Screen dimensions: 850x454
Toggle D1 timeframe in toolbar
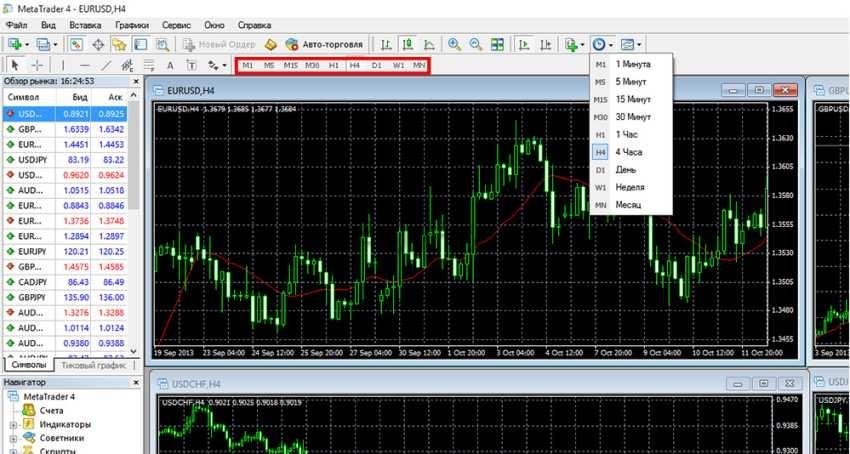pyautogui.click(x=377, y=65)
